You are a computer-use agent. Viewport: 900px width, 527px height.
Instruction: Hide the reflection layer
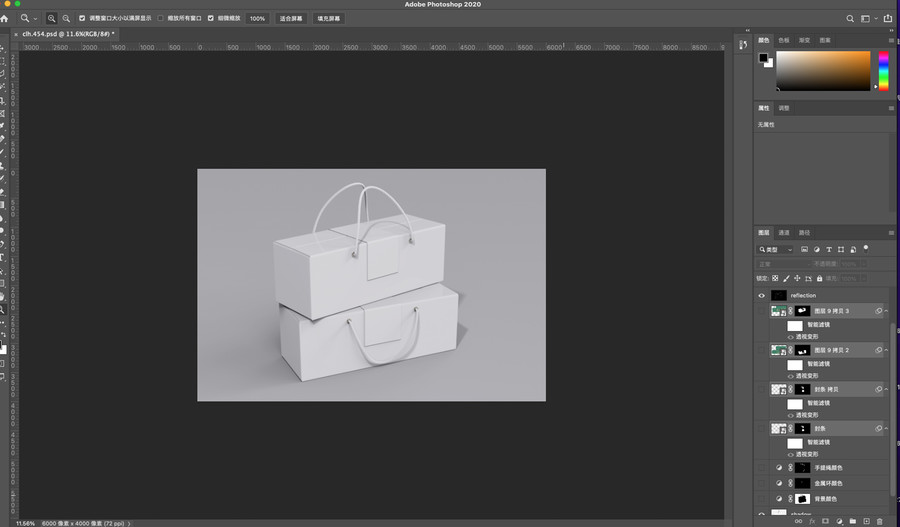(762, 296)
